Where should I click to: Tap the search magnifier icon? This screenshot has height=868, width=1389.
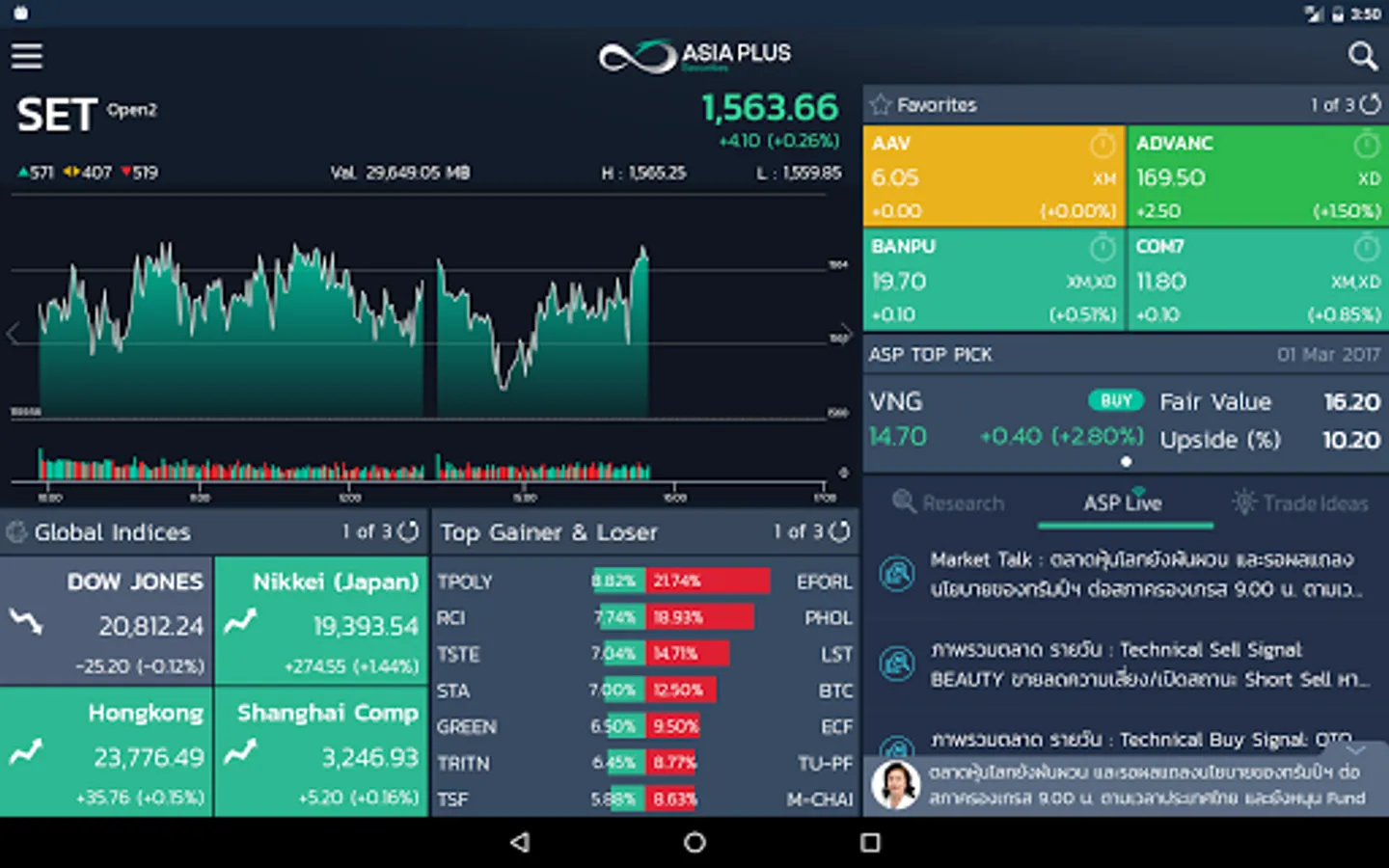1362,56
